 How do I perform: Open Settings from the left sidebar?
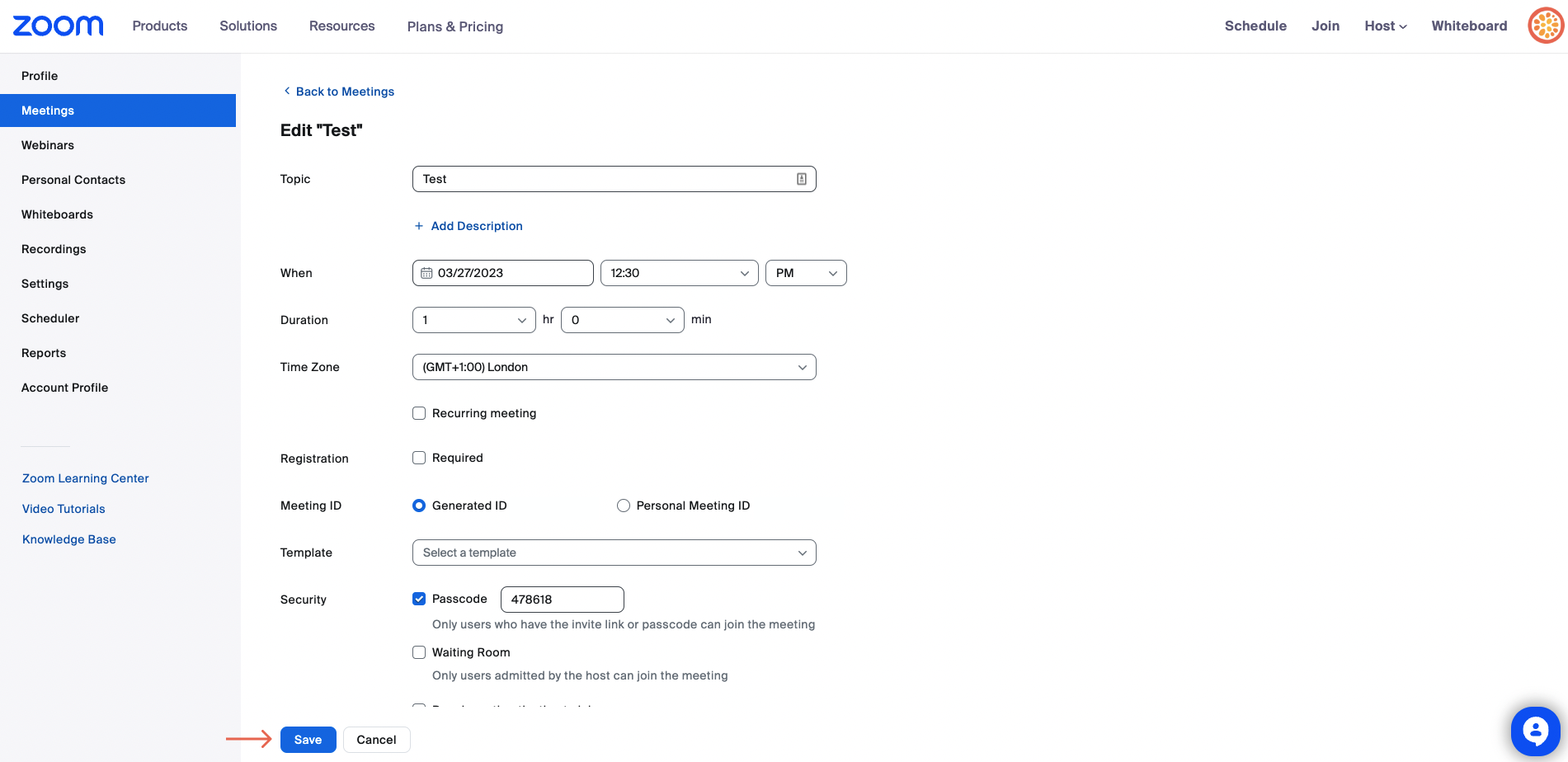45,284
